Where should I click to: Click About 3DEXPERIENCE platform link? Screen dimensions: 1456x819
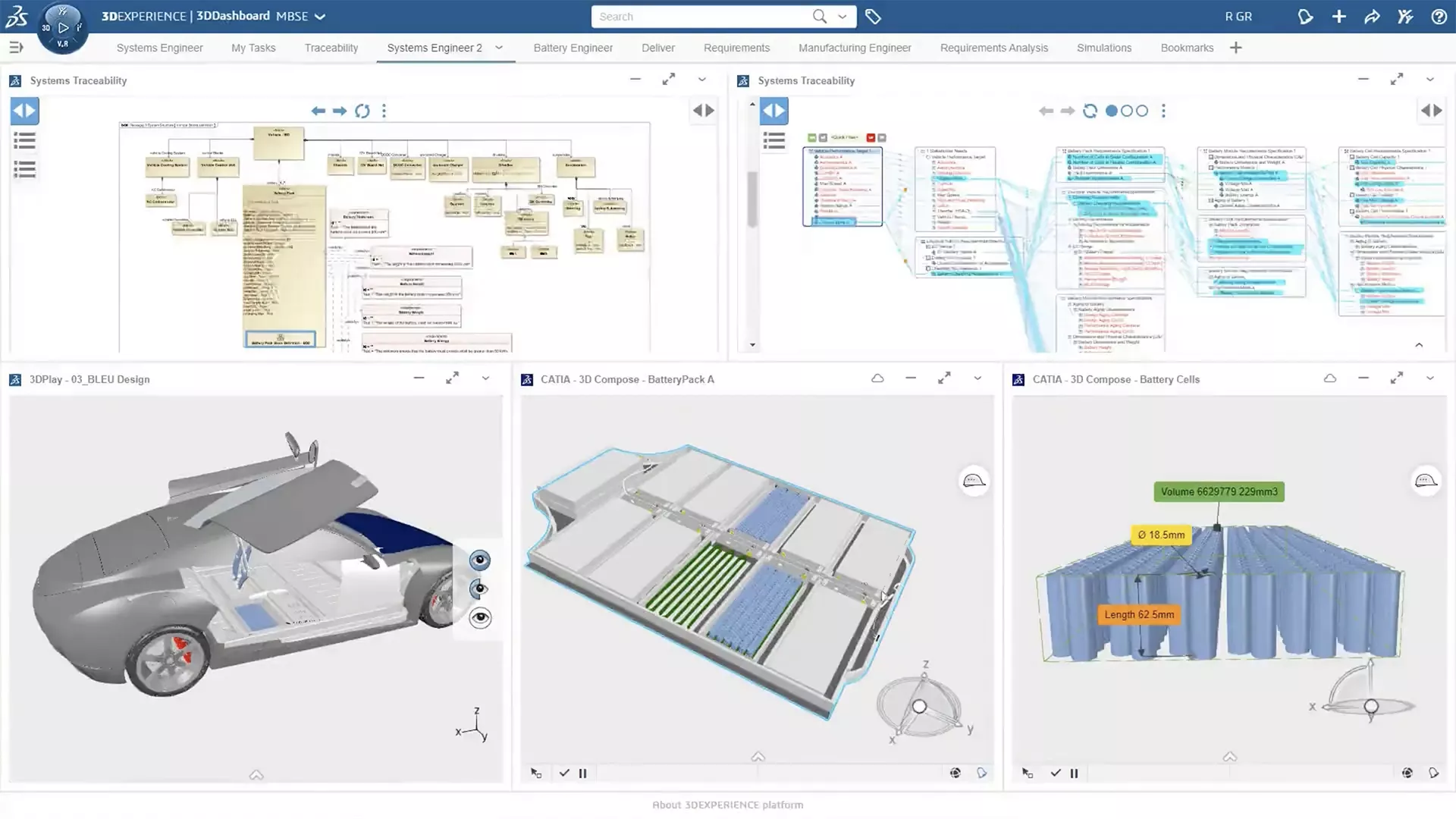click(x=727, y=805)
